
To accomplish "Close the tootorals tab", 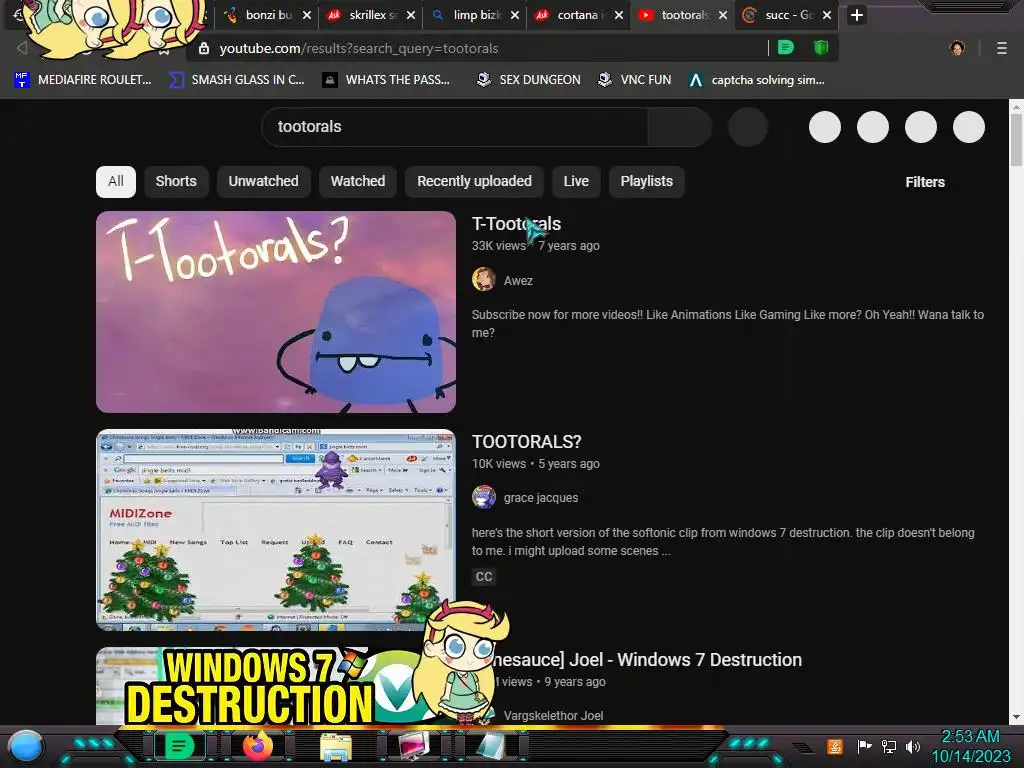I will click(723, 15).
